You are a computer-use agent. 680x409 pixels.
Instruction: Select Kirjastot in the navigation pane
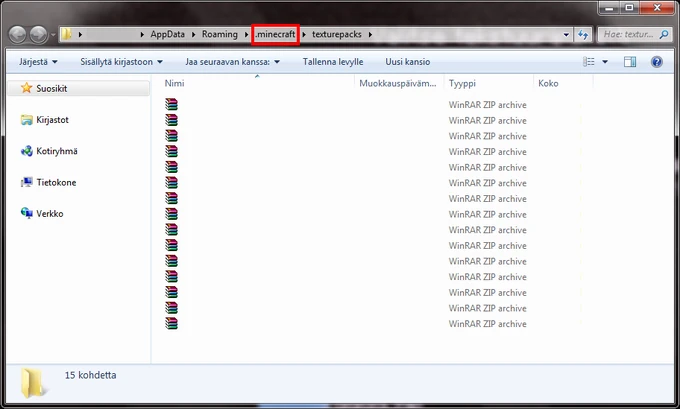pyautogui.click(x=45, y=120)
